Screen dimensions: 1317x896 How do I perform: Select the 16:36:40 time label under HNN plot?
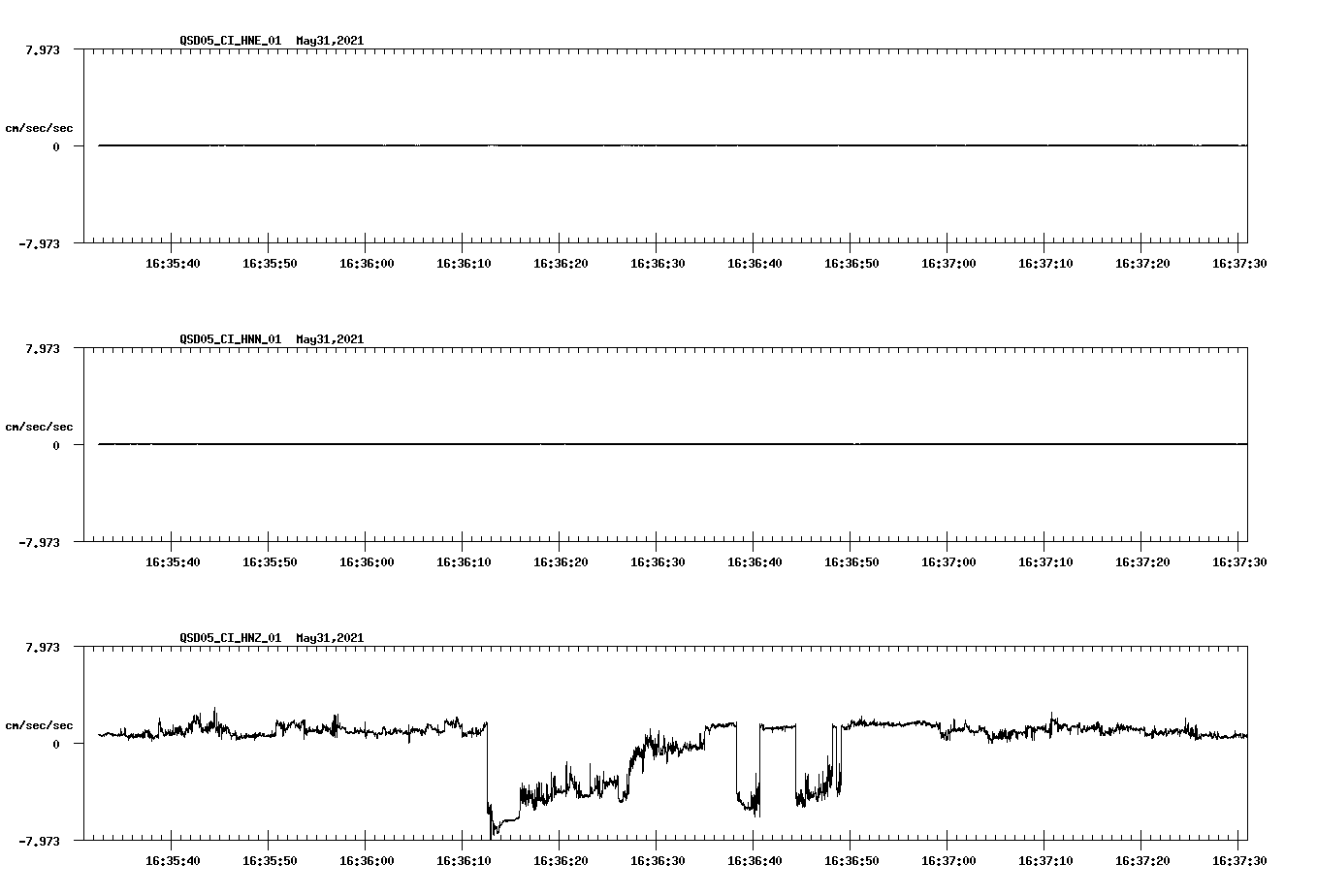click(755, 562)
